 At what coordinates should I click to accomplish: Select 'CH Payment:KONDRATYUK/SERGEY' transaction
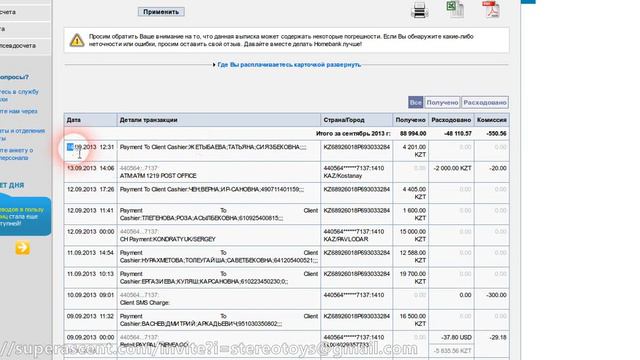pos(167,239)
